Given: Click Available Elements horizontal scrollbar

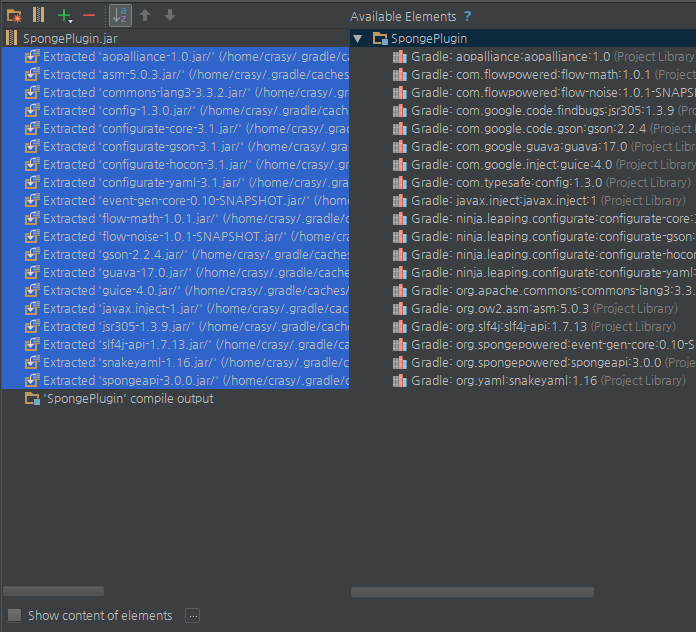Looking at the screenshot, I should 472,592.
